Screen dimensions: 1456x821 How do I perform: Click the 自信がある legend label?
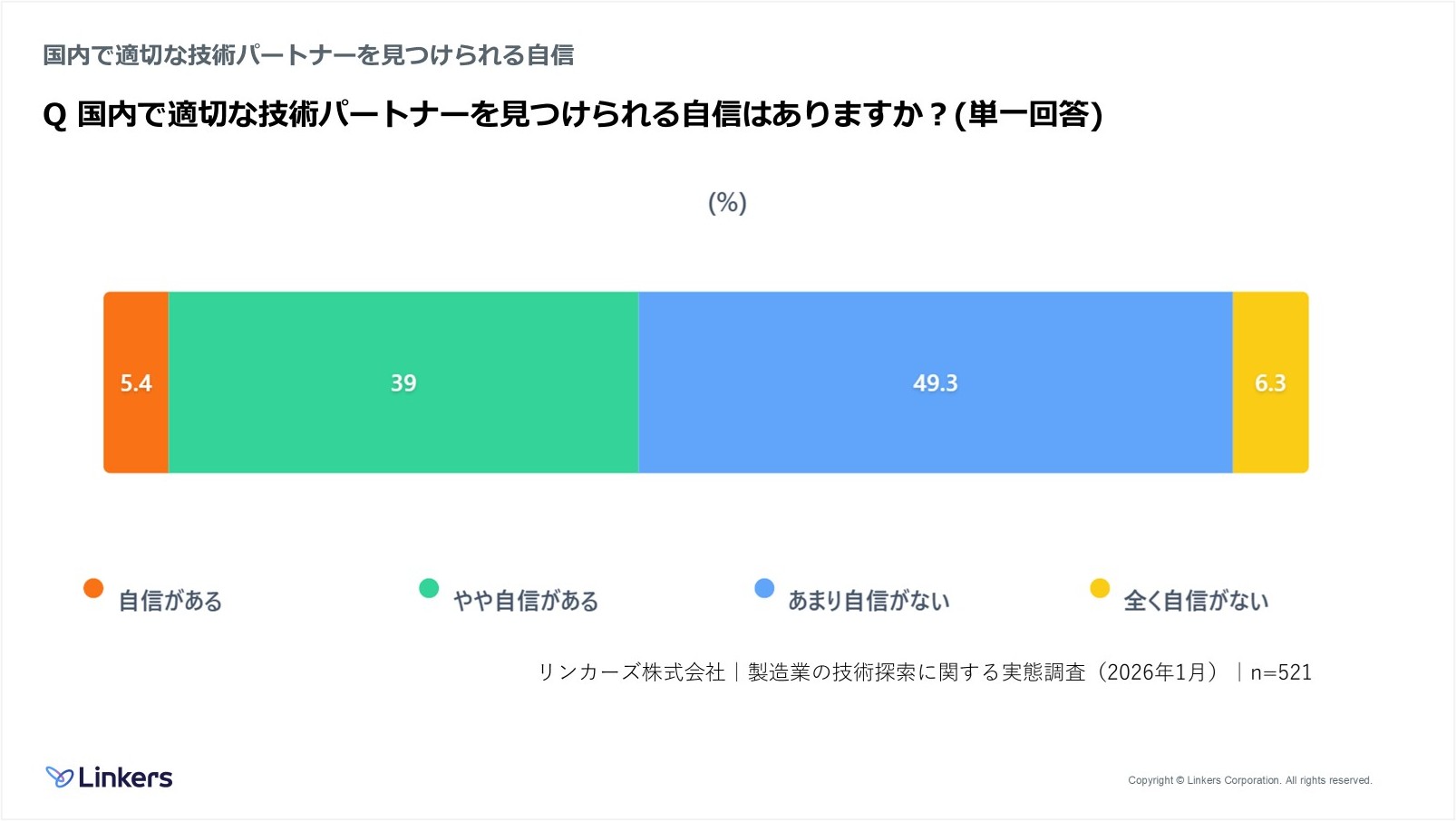pyautogui.click(x=170, y=601)
